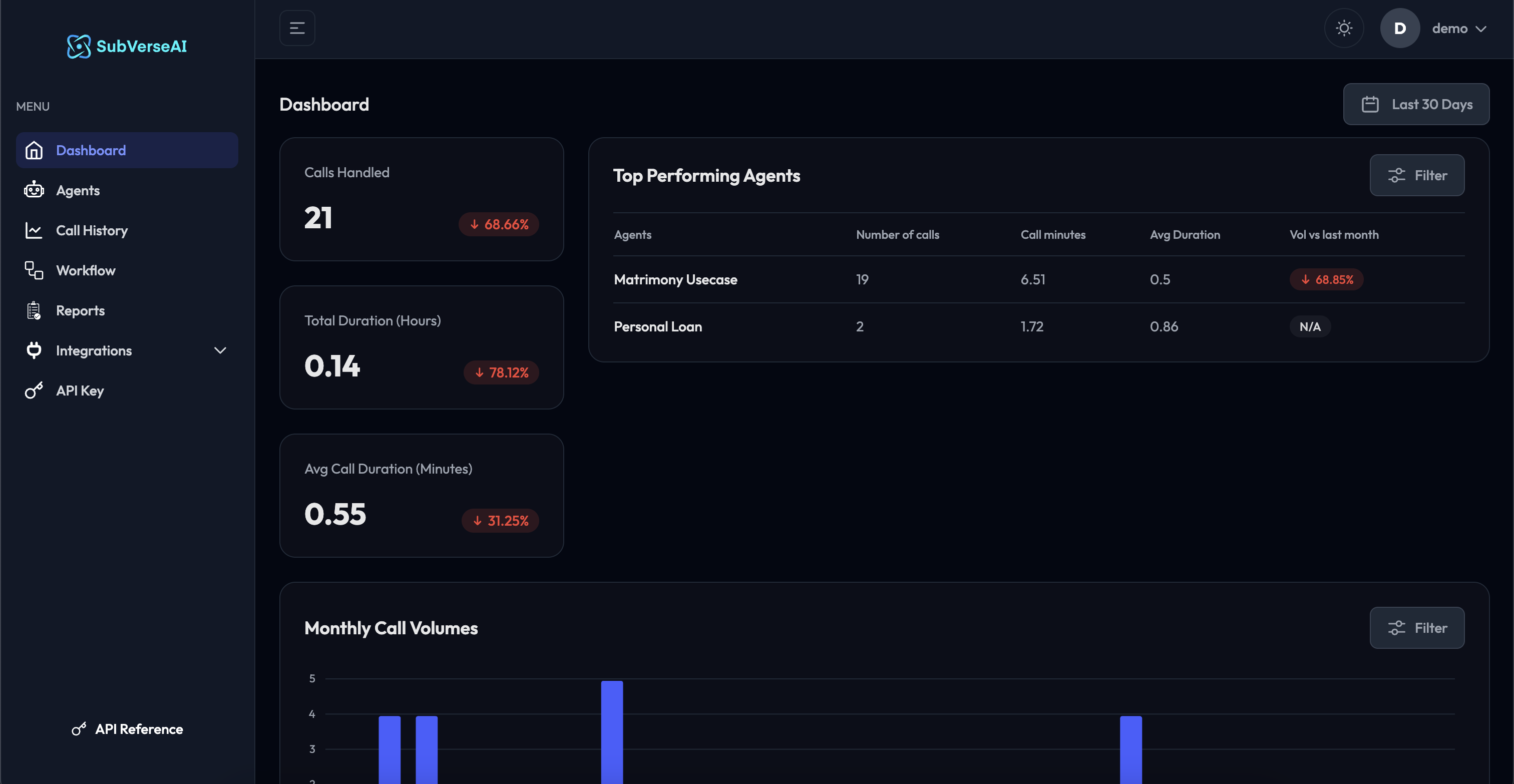Toggle light/dark theme with sun icon

point(1344,28)
